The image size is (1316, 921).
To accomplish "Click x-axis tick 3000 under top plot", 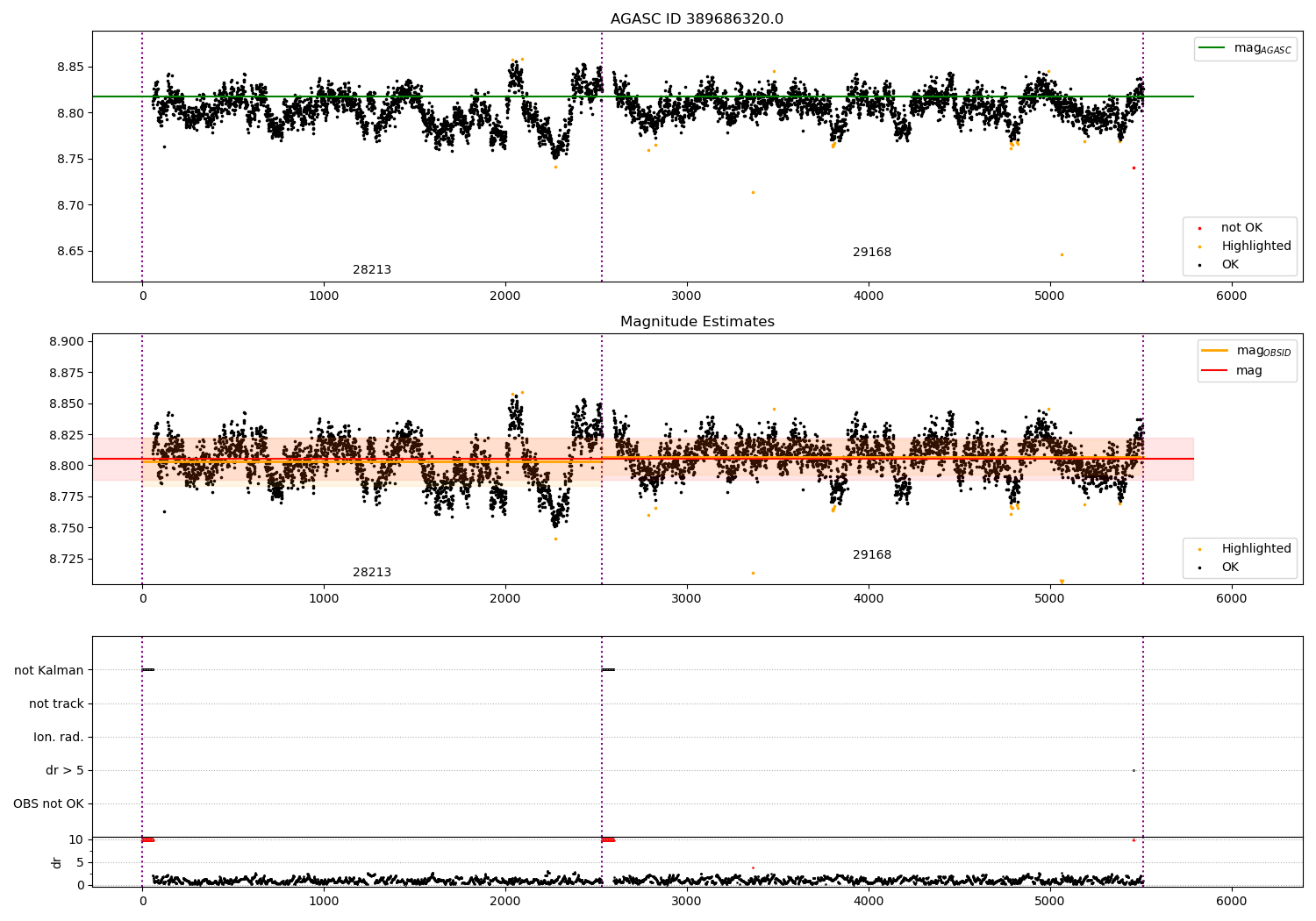I will tap(687, 296).
